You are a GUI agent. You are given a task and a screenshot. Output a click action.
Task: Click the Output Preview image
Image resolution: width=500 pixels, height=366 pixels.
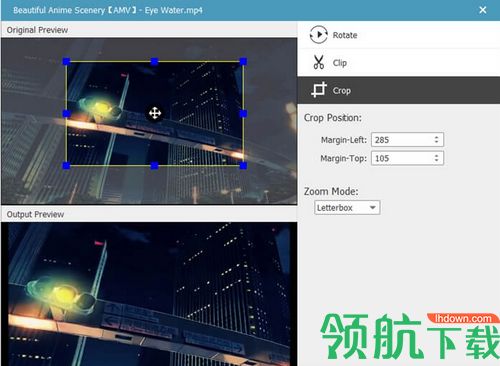point(149,294)
